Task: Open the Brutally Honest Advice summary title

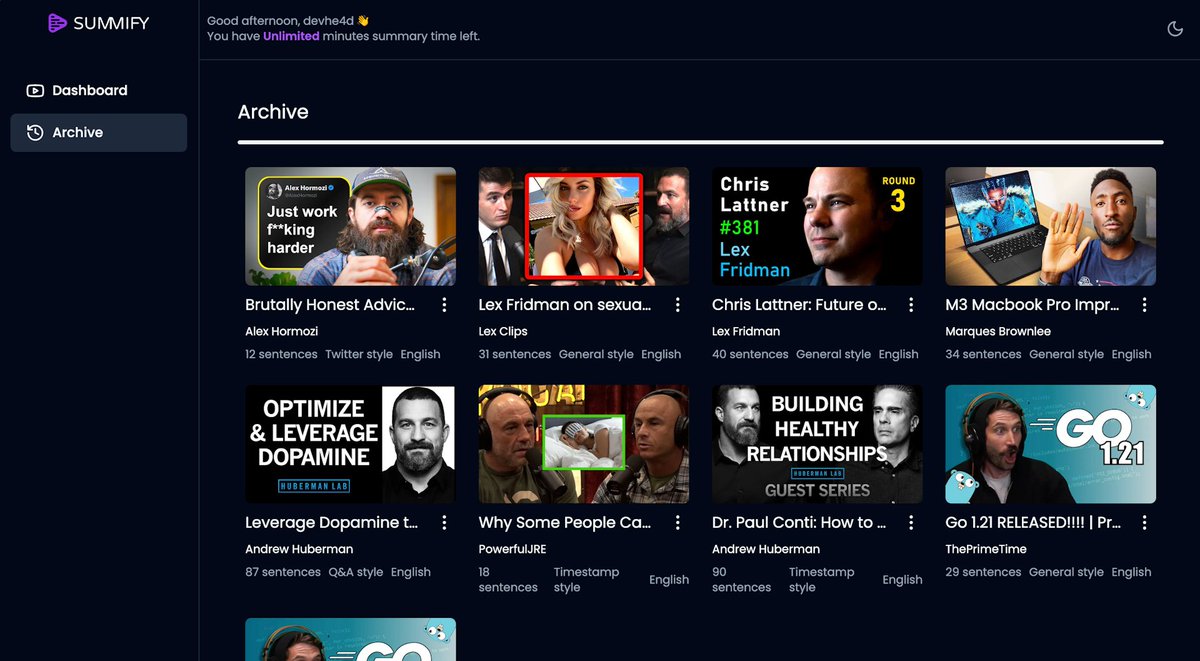Action: (x=330, y=305)
